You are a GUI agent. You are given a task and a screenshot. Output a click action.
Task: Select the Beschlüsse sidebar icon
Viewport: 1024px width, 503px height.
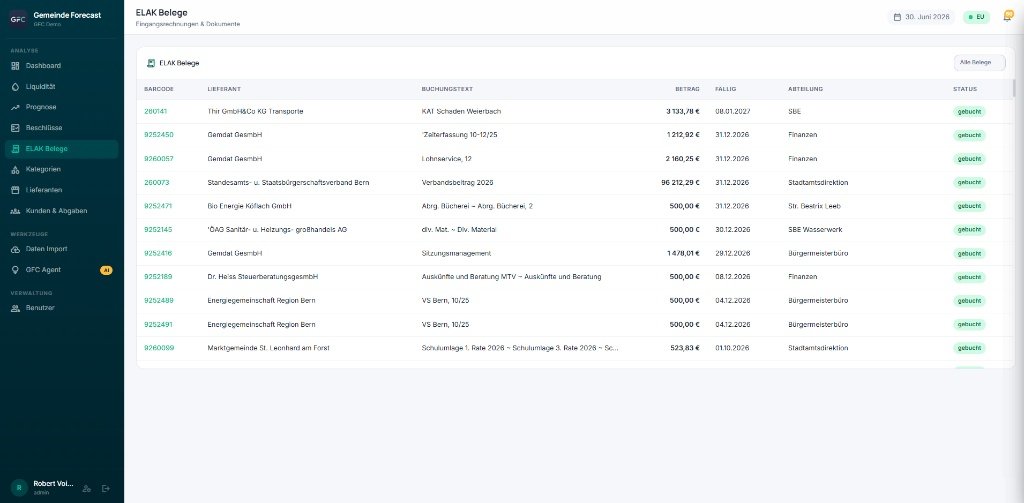point(16,128)
